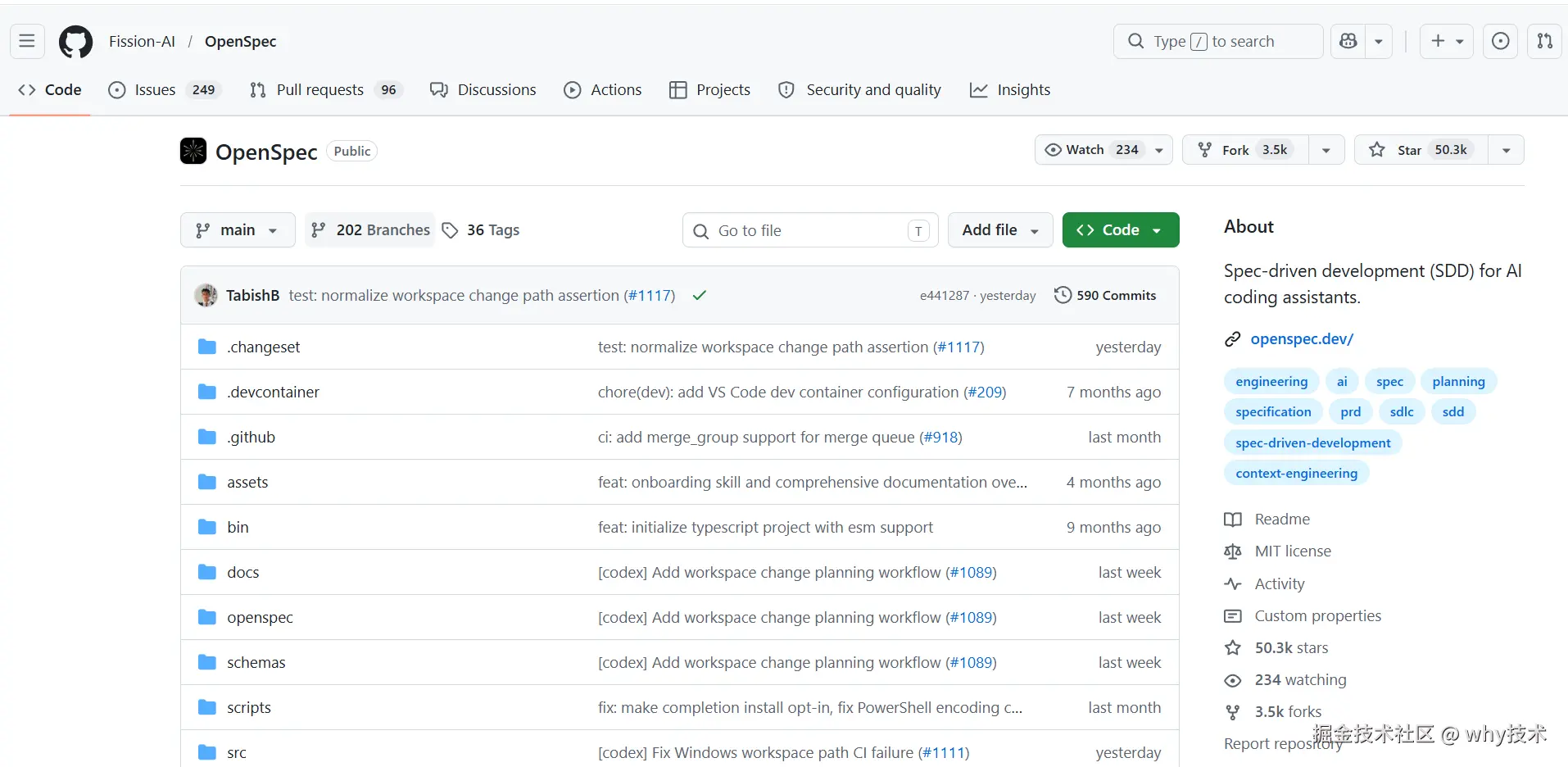The width and height of the screenshot is (1568, 767).
Task: Switch to the Projects tab
Action: 709,89
